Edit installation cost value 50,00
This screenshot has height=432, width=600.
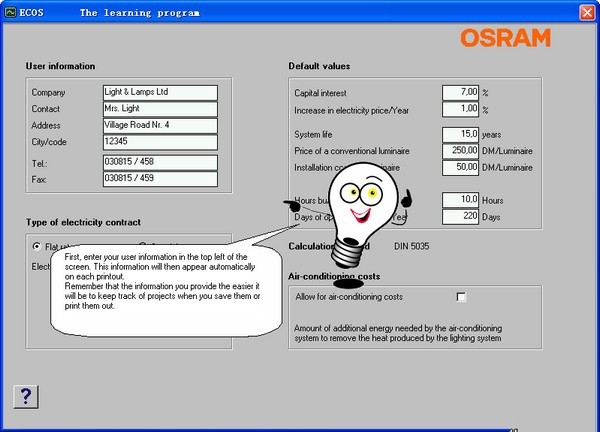pos(460,168)
